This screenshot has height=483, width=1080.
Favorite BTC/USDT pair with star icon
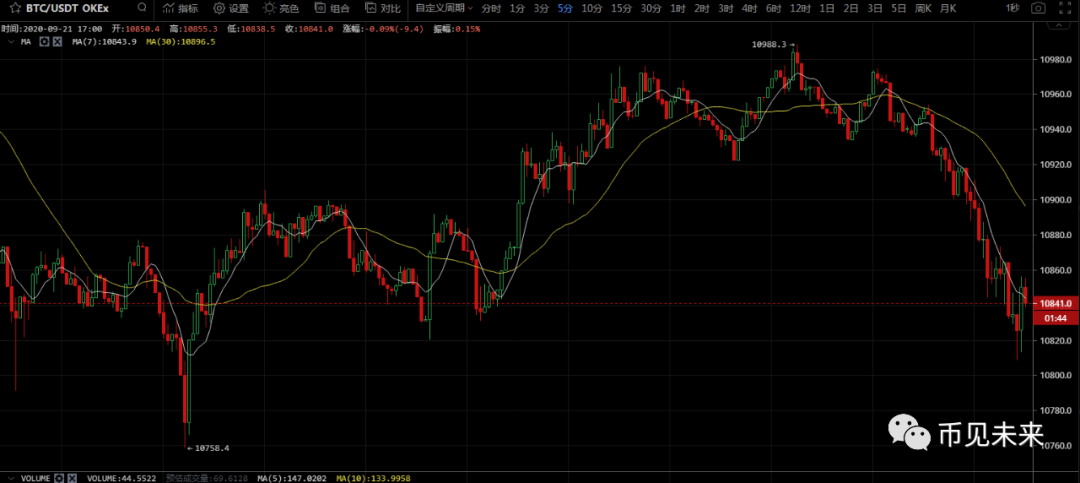click(x=13, y=8)
